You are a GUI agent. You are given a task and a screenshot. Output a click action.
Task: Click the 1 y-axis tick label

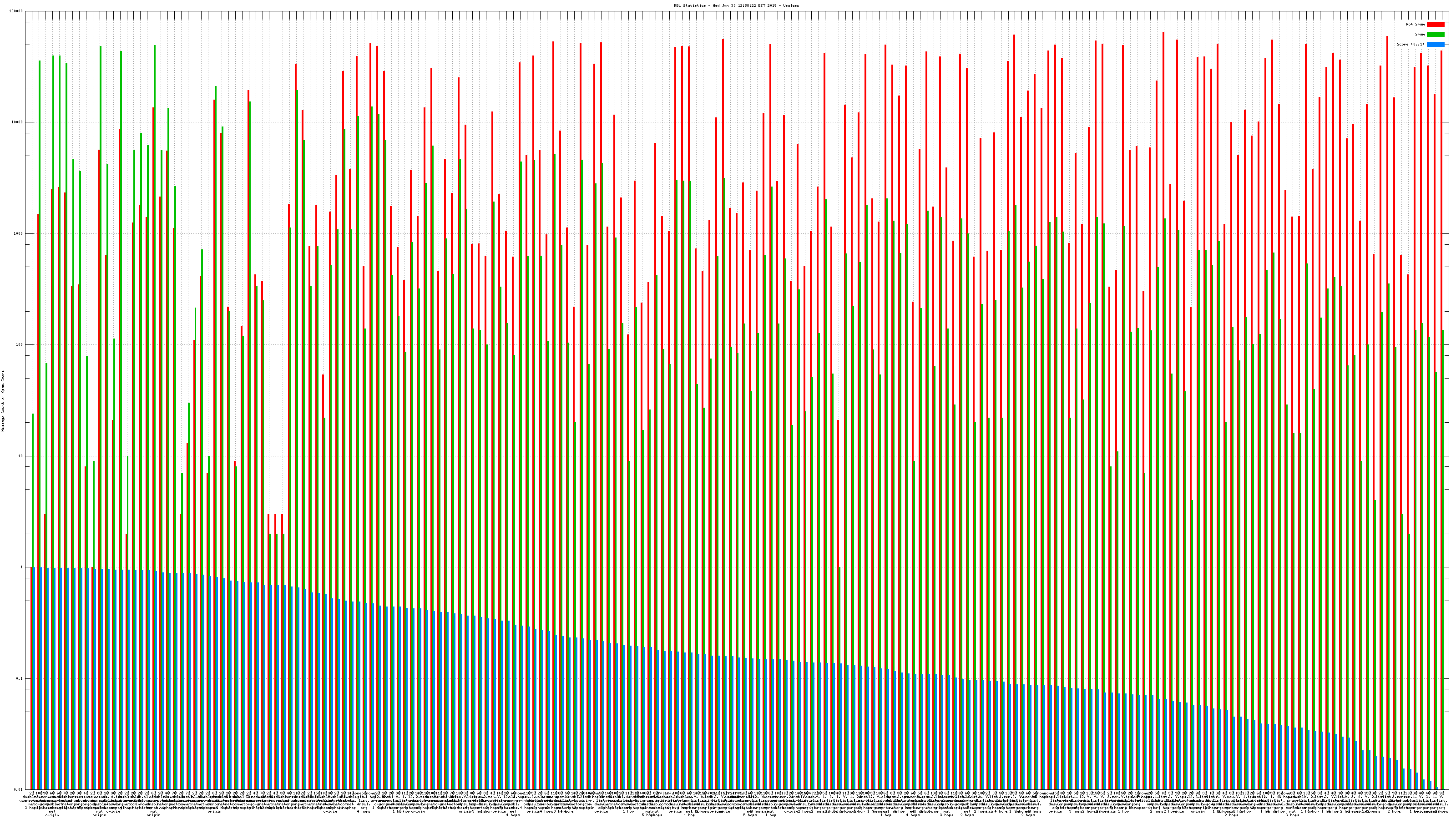click(x=22, y=567)
